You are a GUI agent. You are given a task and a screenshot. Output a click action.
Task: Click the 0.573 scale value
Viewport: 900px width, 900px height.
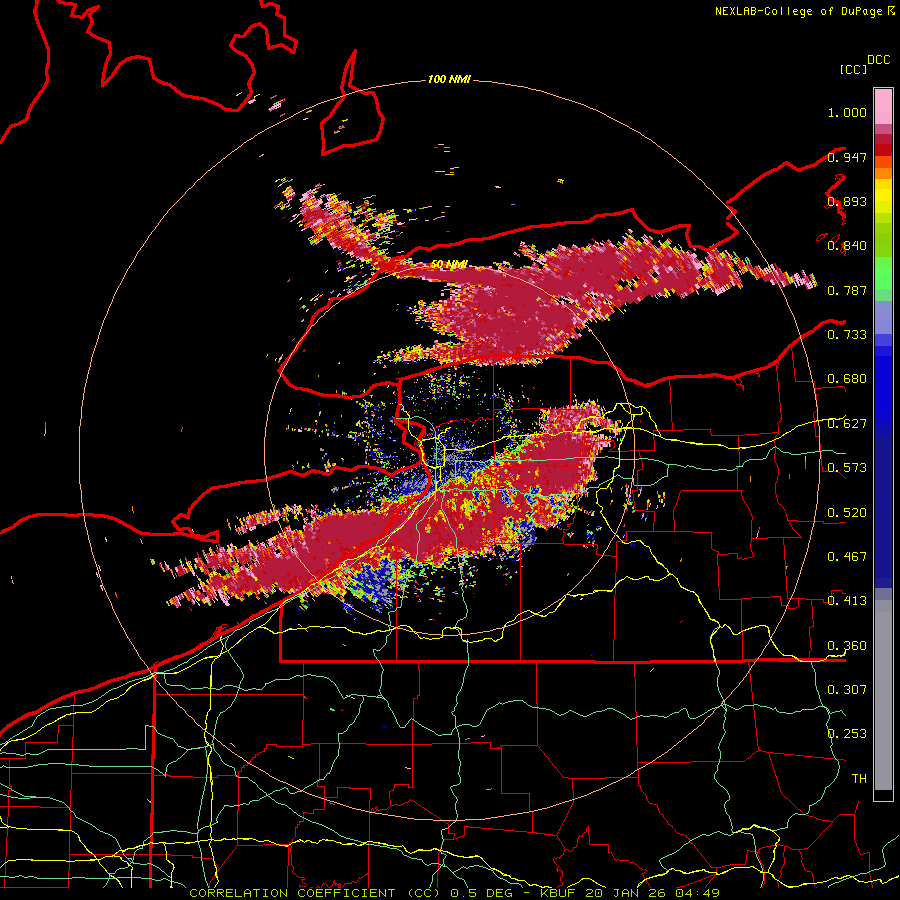847,468
